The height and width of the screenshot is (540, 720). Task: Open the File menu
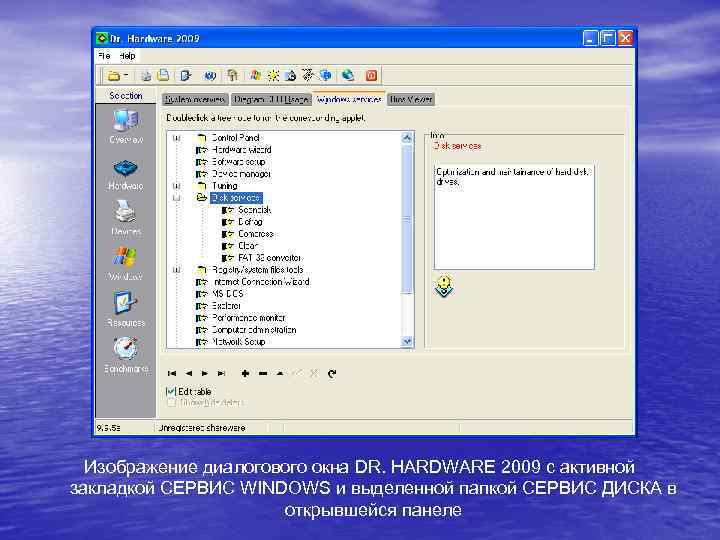[x=104, y=56]
